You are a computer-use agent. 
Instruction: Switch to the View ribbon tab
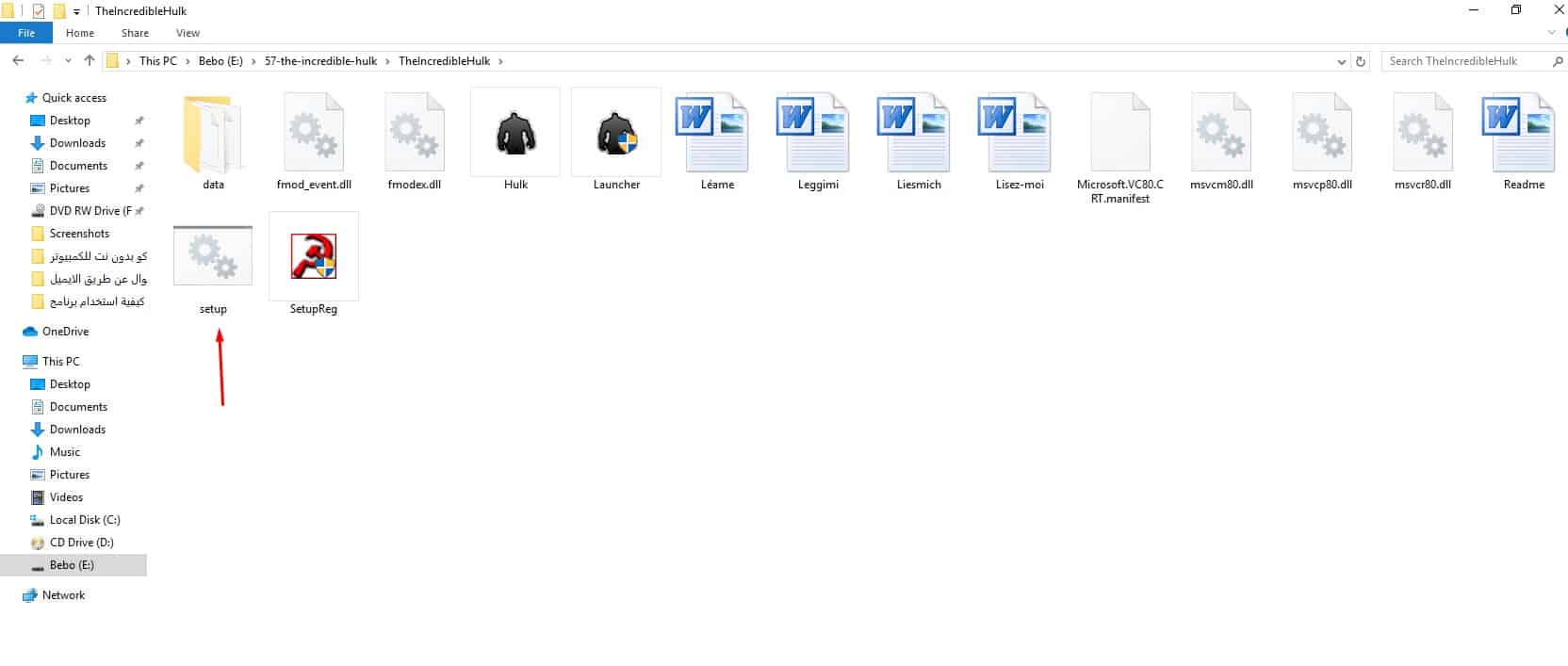tap(188, 33)
